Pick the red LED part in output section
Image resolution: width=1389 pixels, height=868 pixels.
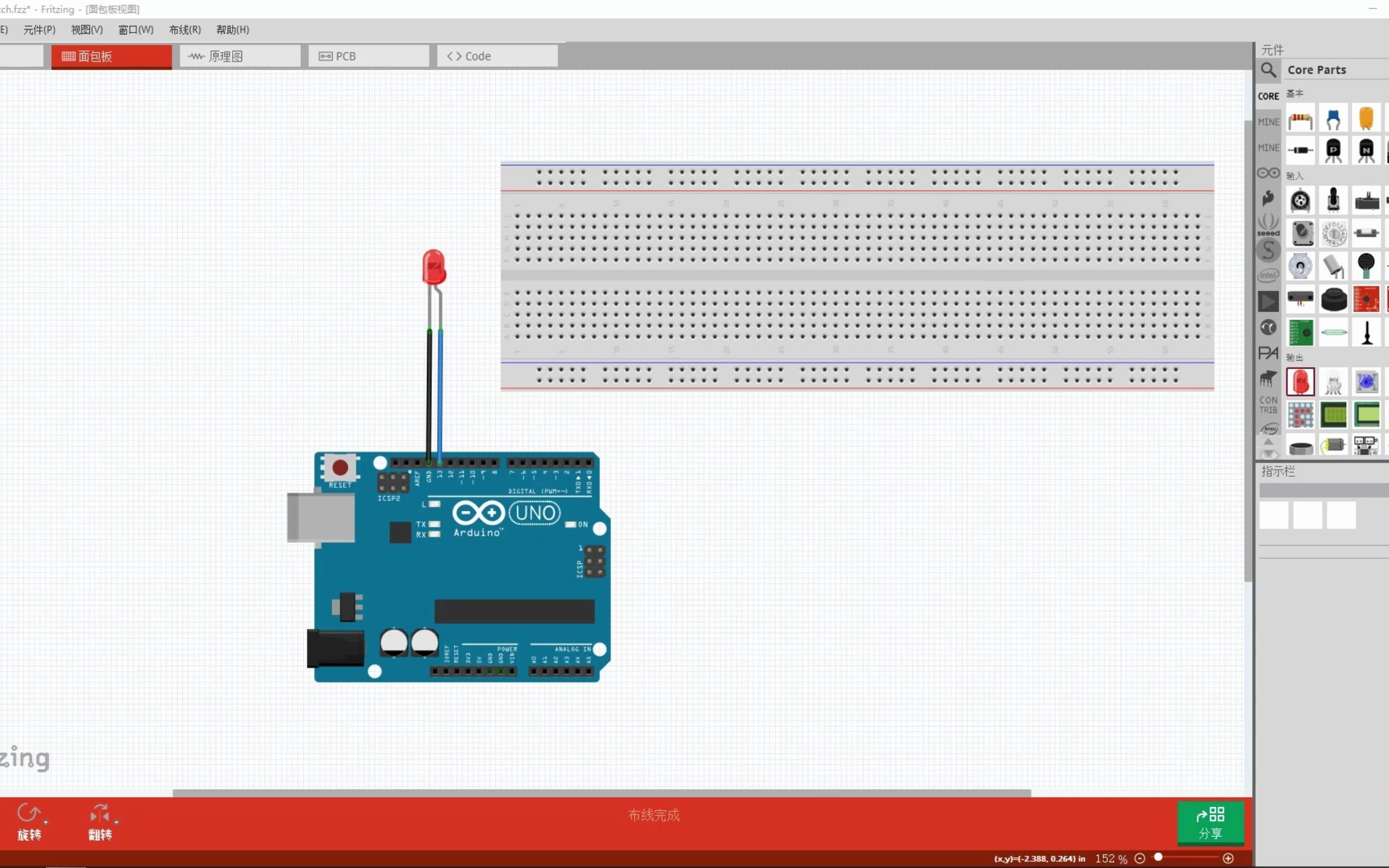coord(1300,382)
